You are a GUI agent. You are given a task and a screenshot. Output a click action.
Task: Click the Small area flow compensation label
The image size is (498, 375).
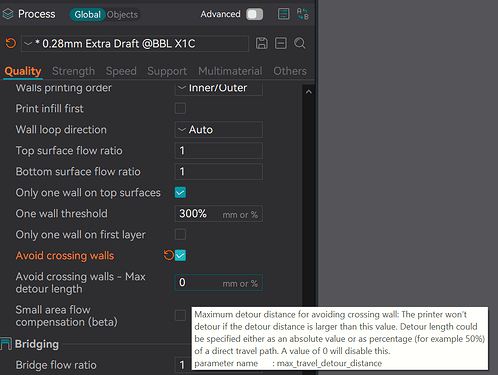[66, 316]
